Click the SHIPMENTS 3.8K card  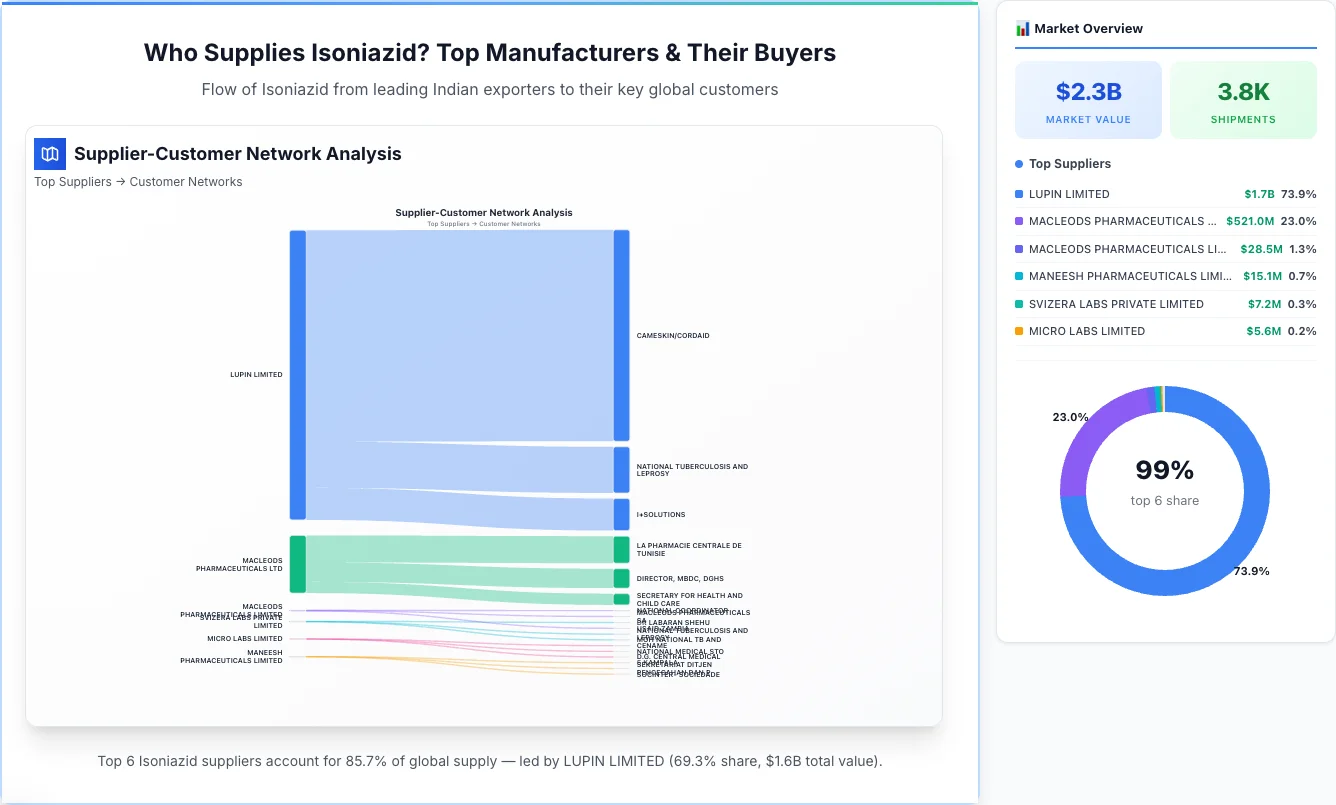click(1243, 99)
